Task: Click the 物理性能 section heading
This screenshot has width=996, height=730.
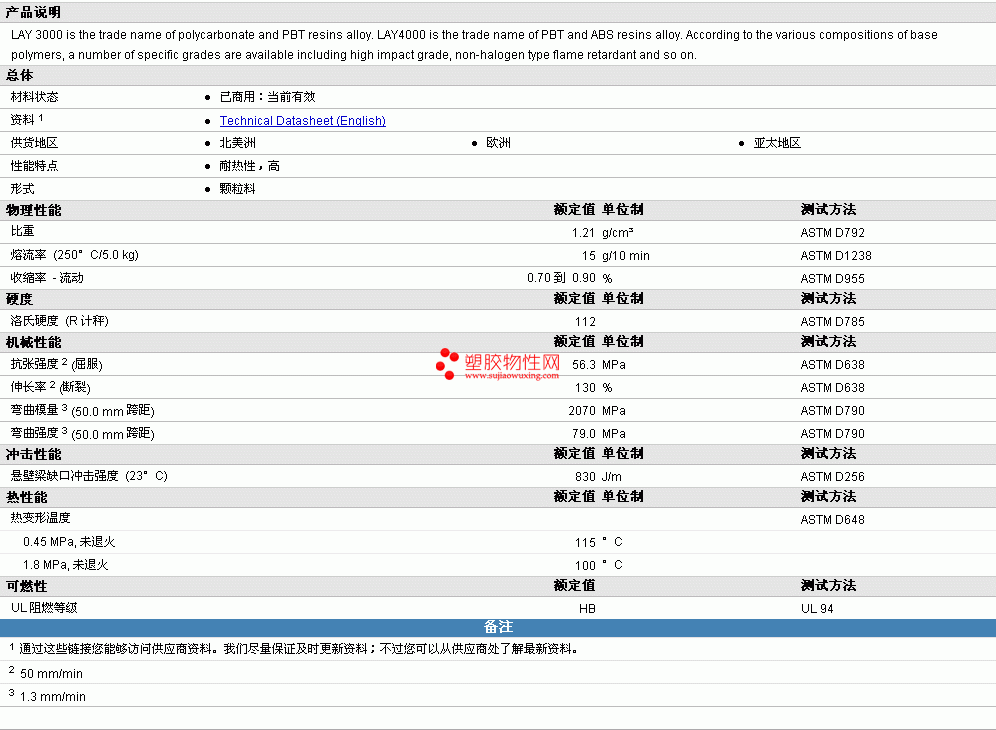Action: (34, 210)
